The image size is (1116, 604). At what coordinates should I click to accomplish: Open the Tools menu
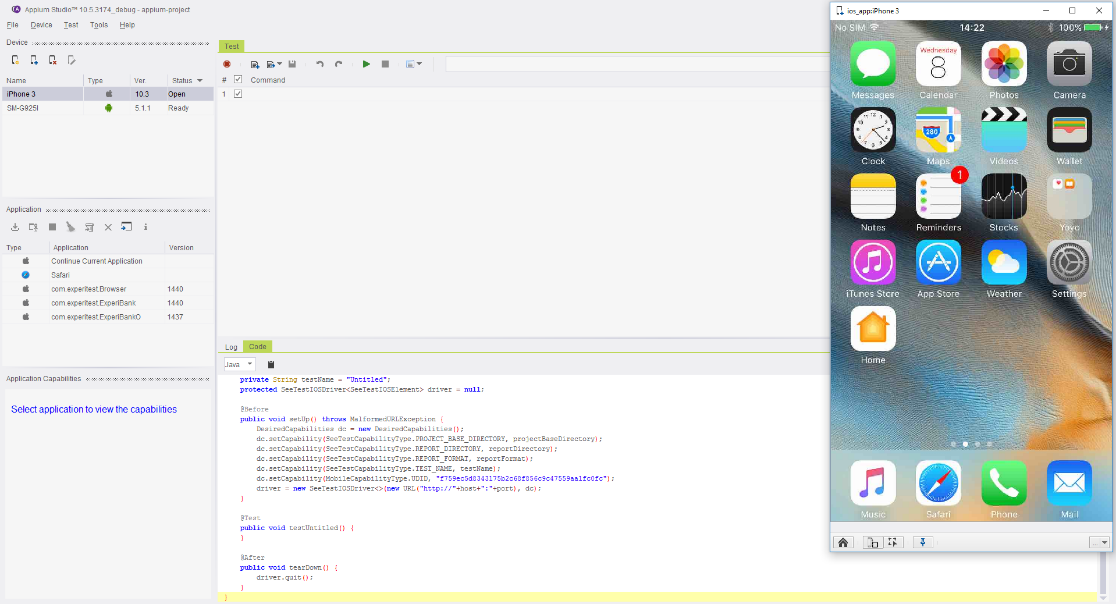(99, 24)
